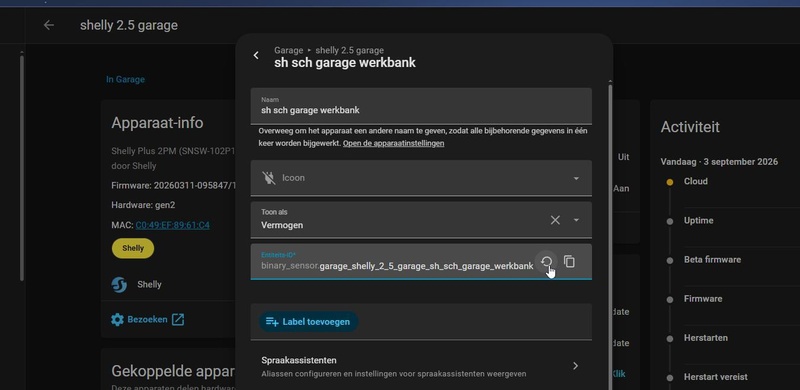This screenshot has width=800, height=390.
Task: Reset the entity ID with the restore icon
Action: coord(546,262)
